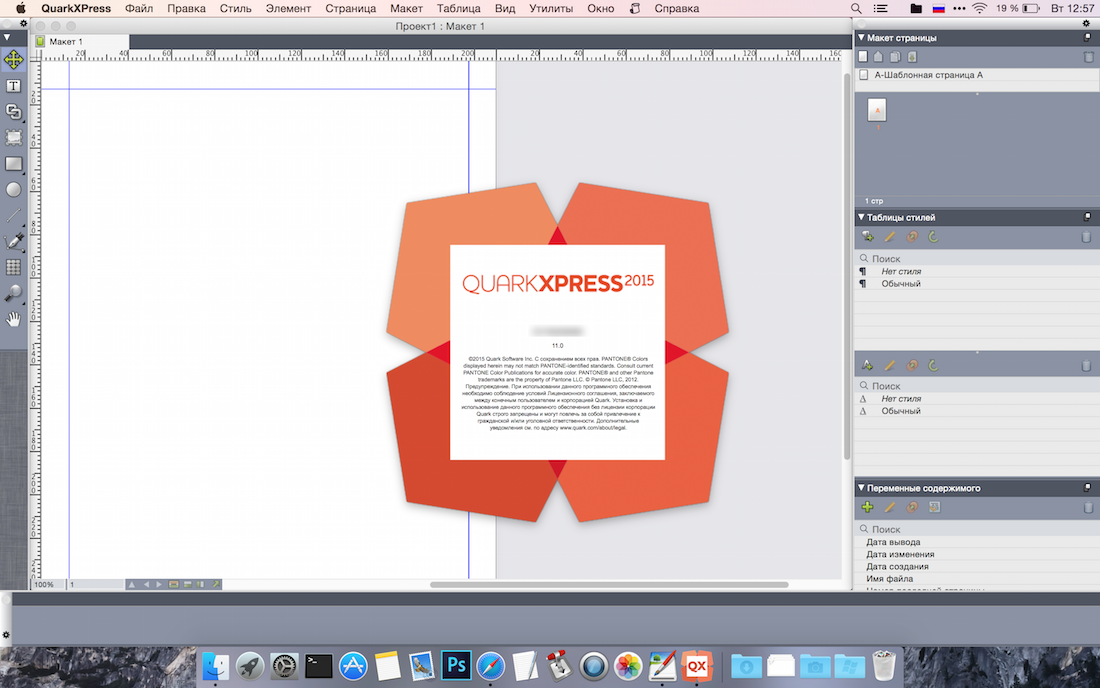The height and width of the screenshot is (688, 1100).
Task: Select the Text Content tool
Action: [13, 86]
